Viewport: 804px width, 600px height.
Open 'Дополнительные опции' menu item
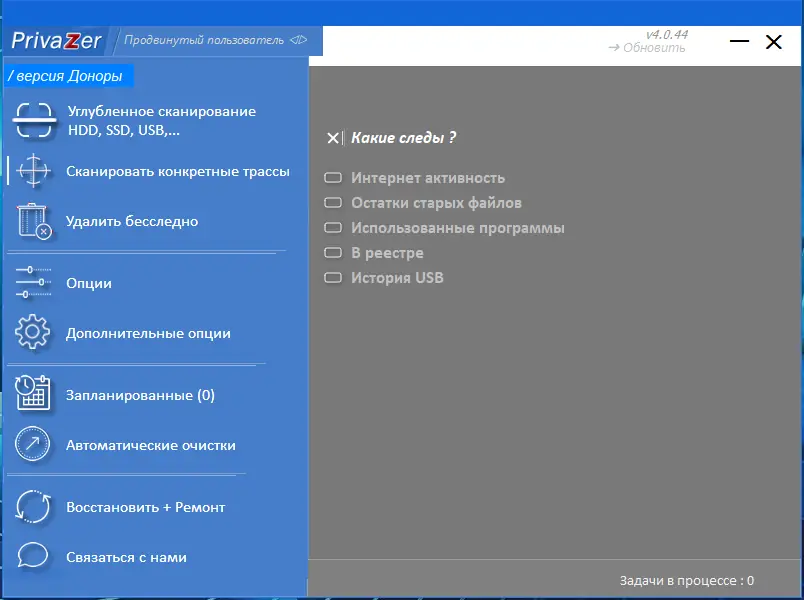coord(148,333)
